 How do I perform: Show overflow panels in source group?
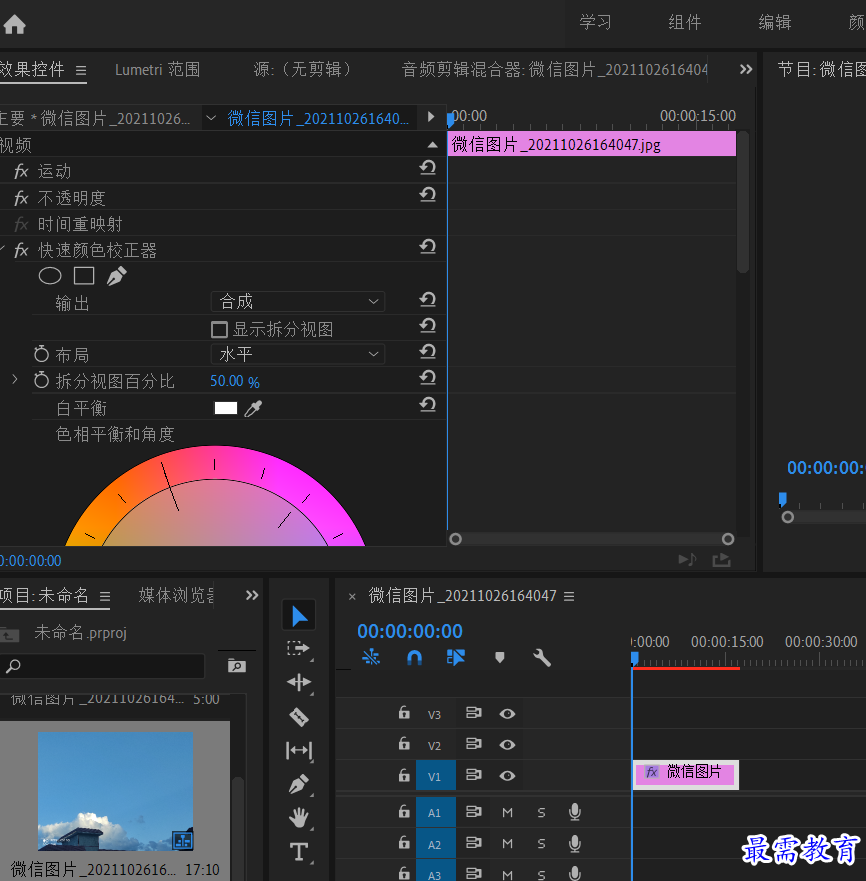click(x=746, y=69)
